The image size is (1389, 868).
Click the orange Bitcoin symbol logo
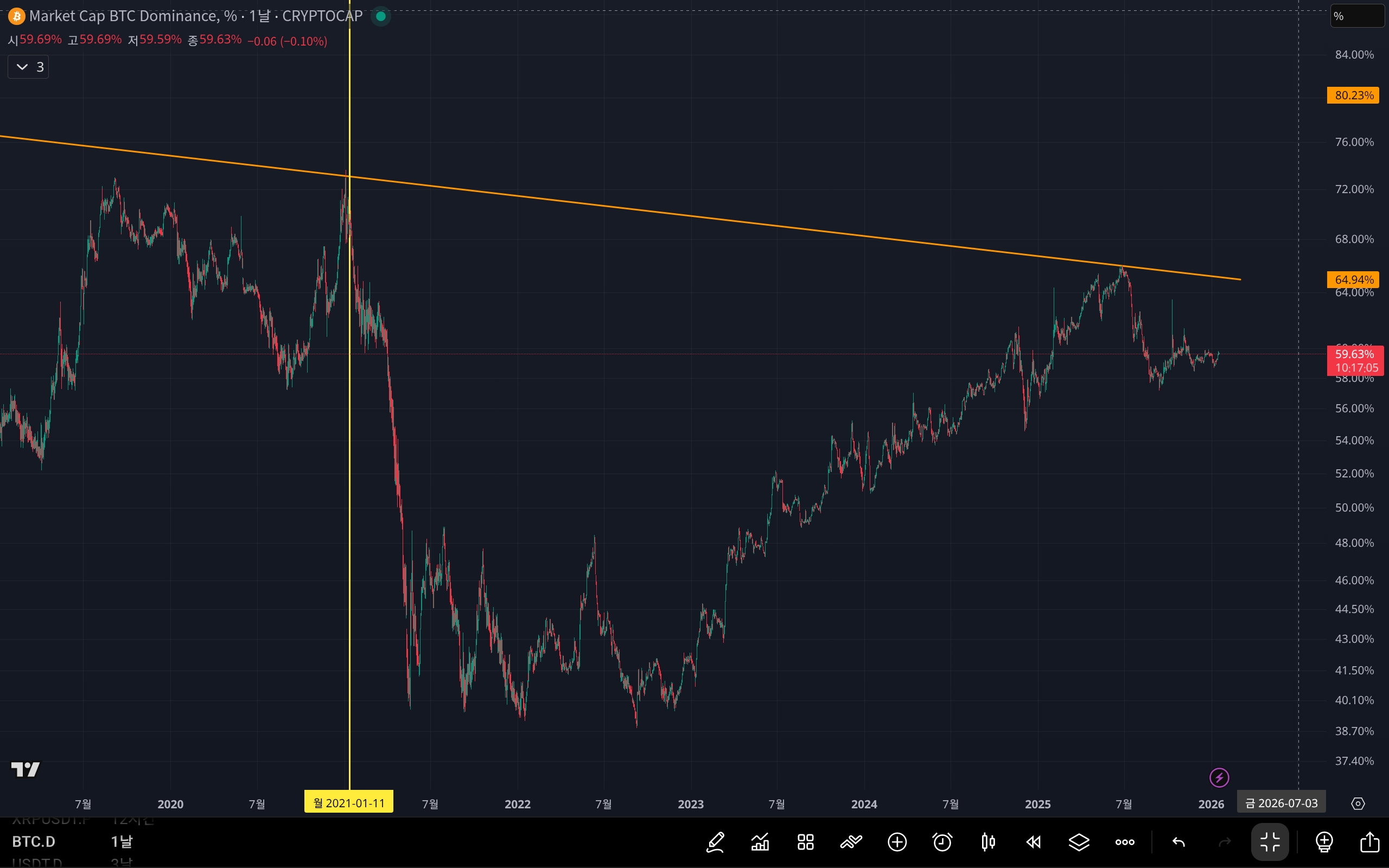tap(16, 16)
